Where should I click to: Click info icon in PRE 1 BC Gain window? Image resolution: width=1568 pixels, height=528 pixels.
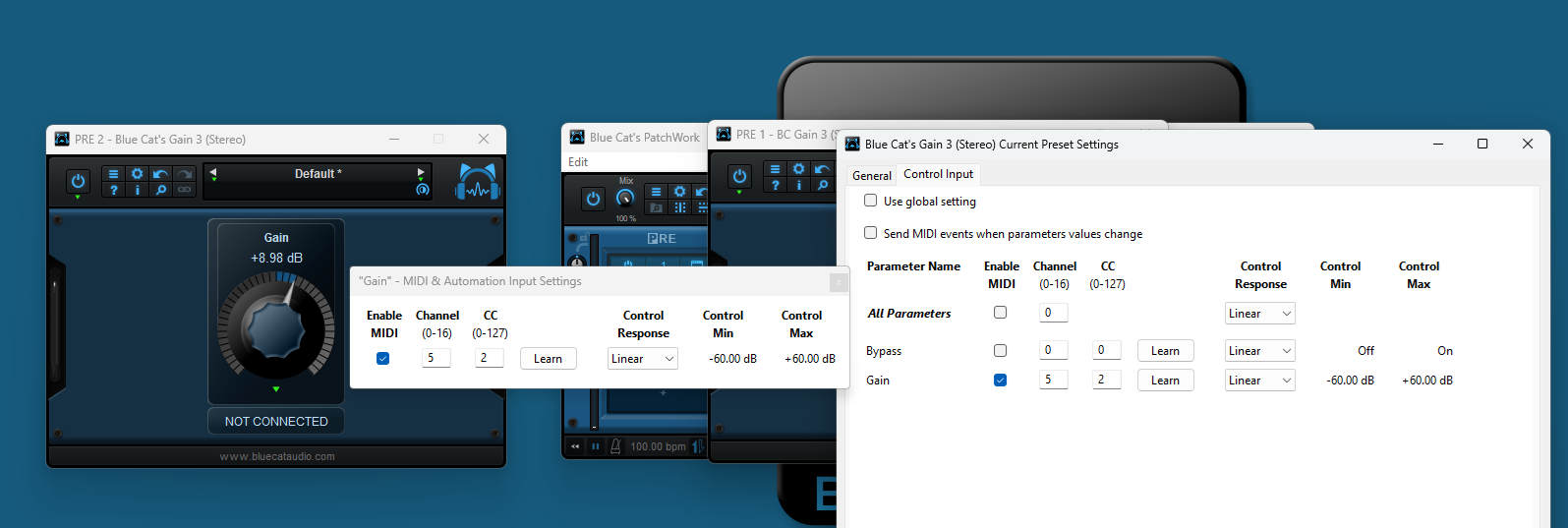798,185
